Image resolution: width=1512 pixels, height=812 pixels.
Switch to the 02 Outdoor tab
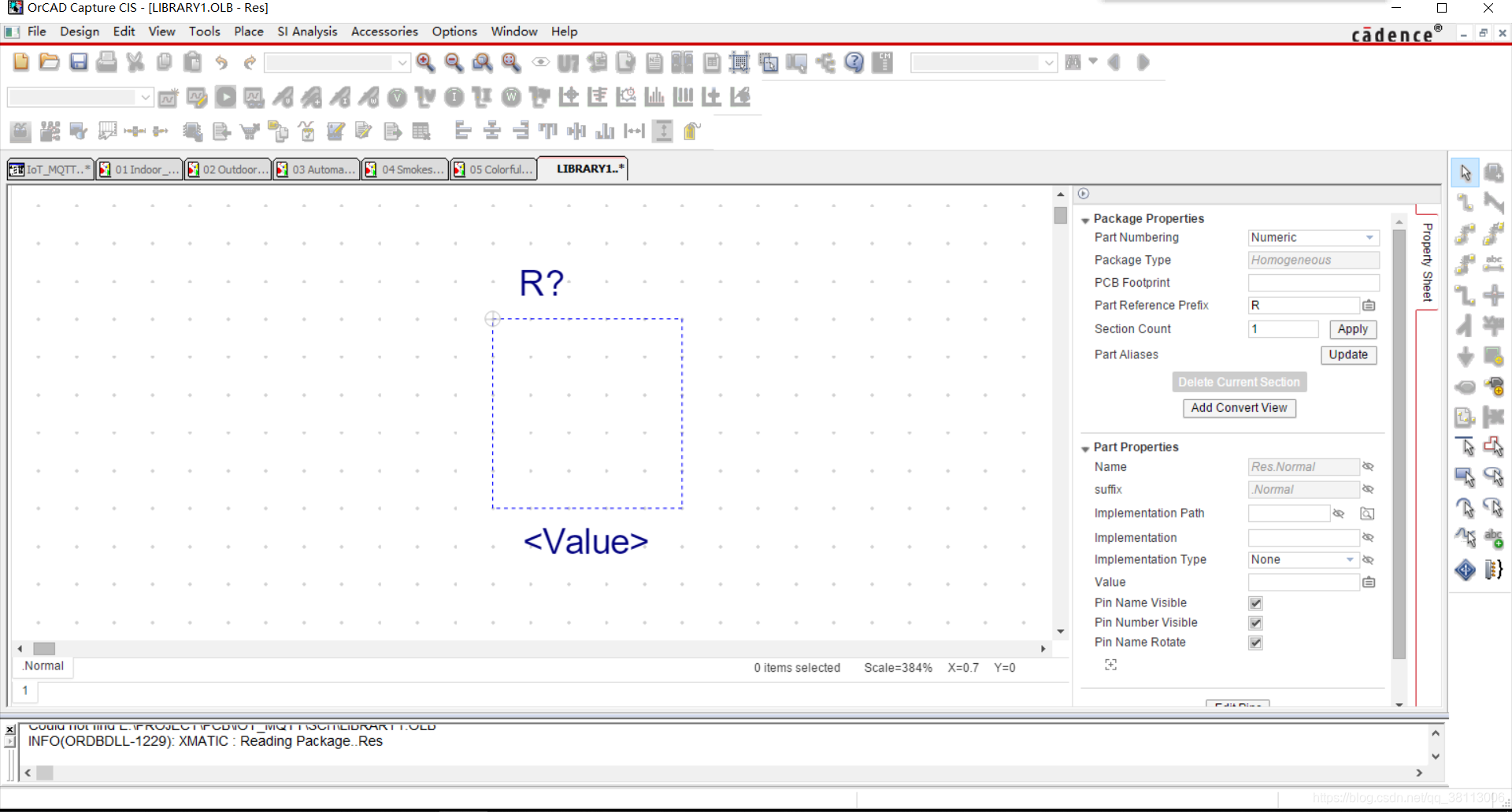(x=228, y=169)
